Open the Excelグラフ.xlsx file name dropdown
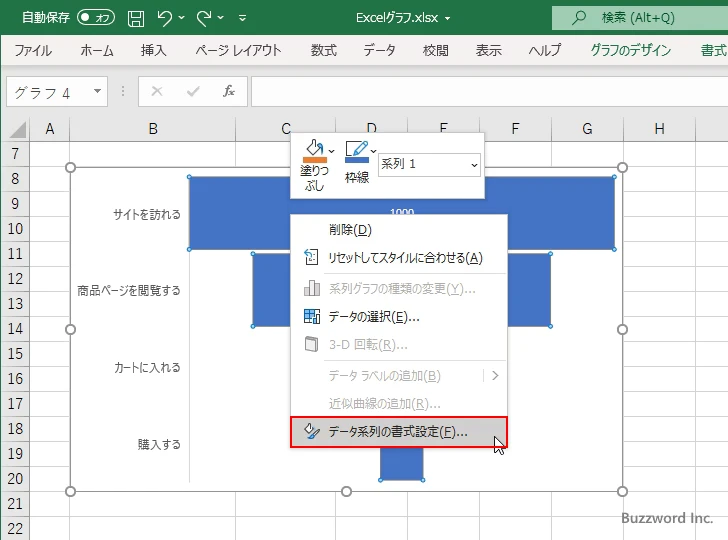The width and height of the screenshot is (728, 540). 448,18
